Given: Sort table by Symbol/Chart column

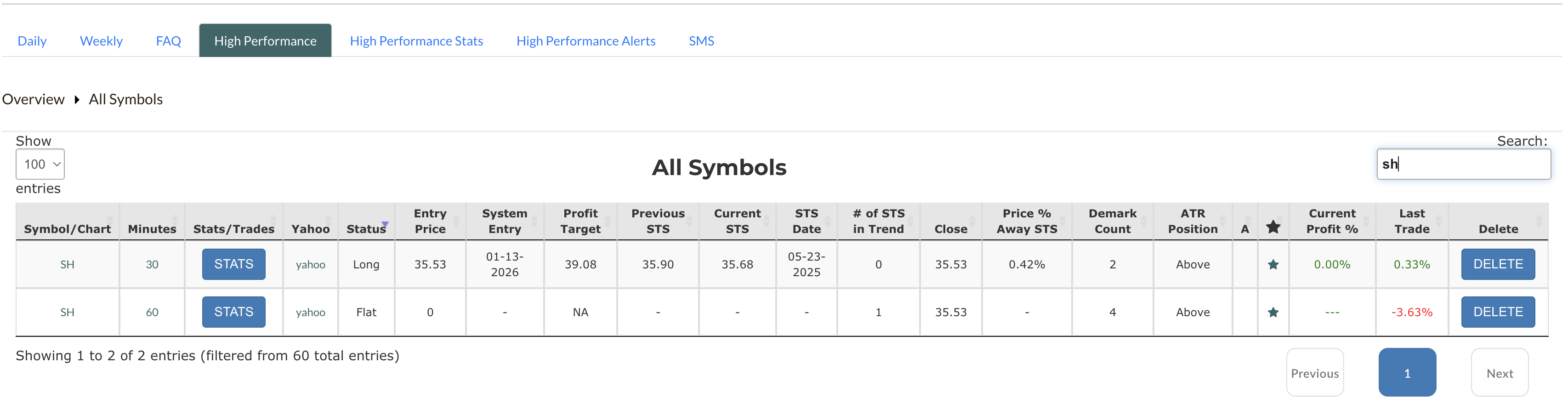Looking at the screenshot, I should (67, 229).
